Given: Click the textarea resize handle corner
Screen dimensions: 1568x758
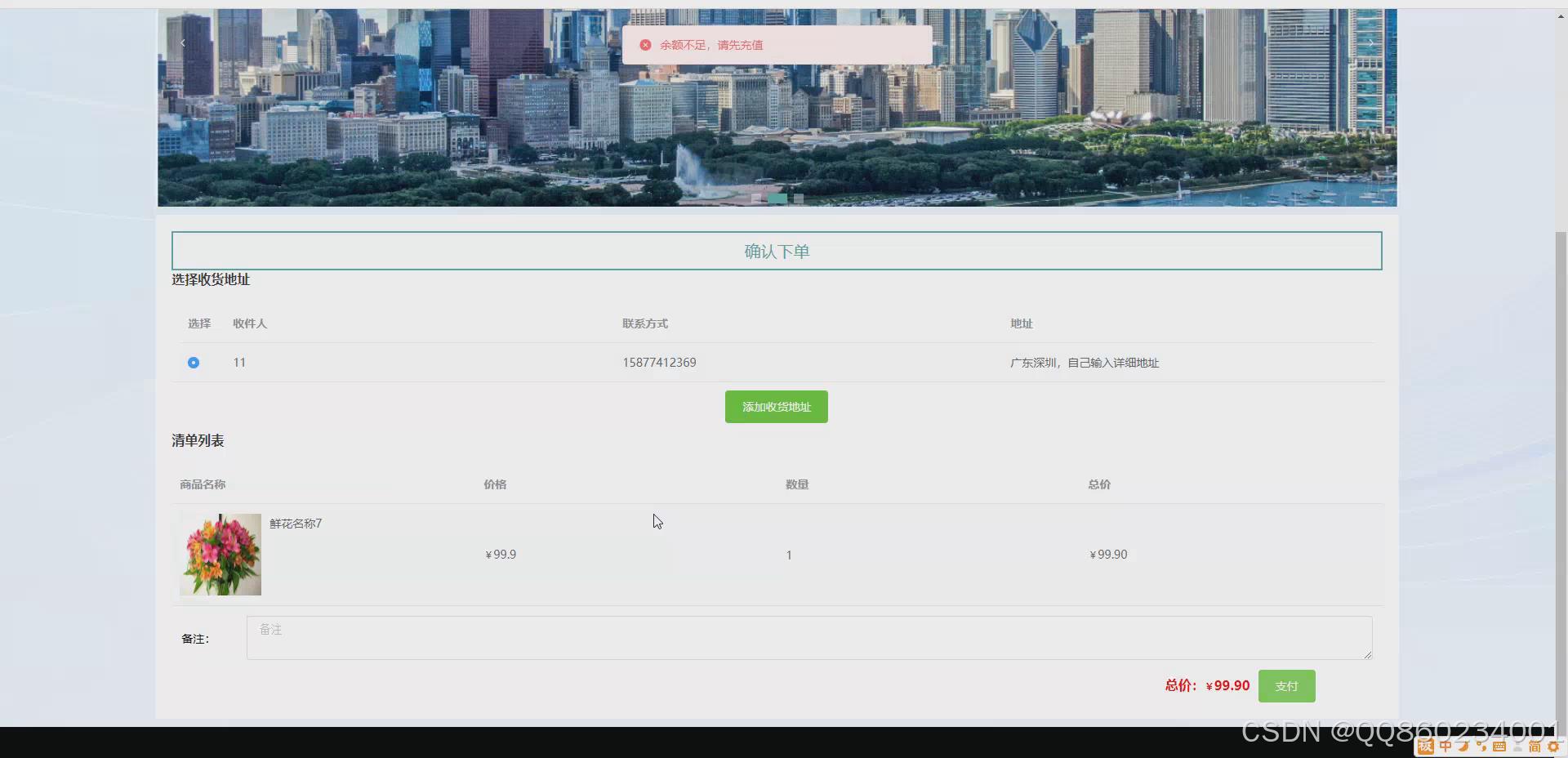Looking at the screenshot, I should pyautogui.click(x=1368, y=655).
